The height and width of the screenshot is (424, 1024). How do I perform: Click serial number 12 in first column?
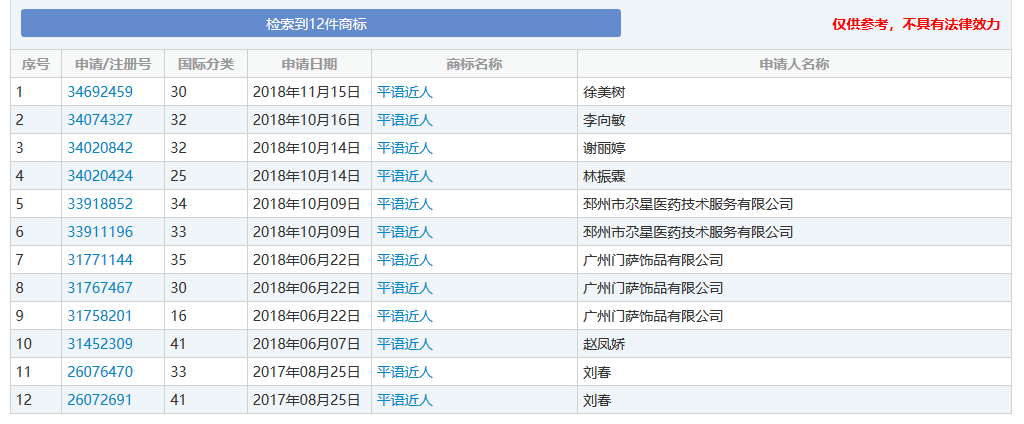24,400
